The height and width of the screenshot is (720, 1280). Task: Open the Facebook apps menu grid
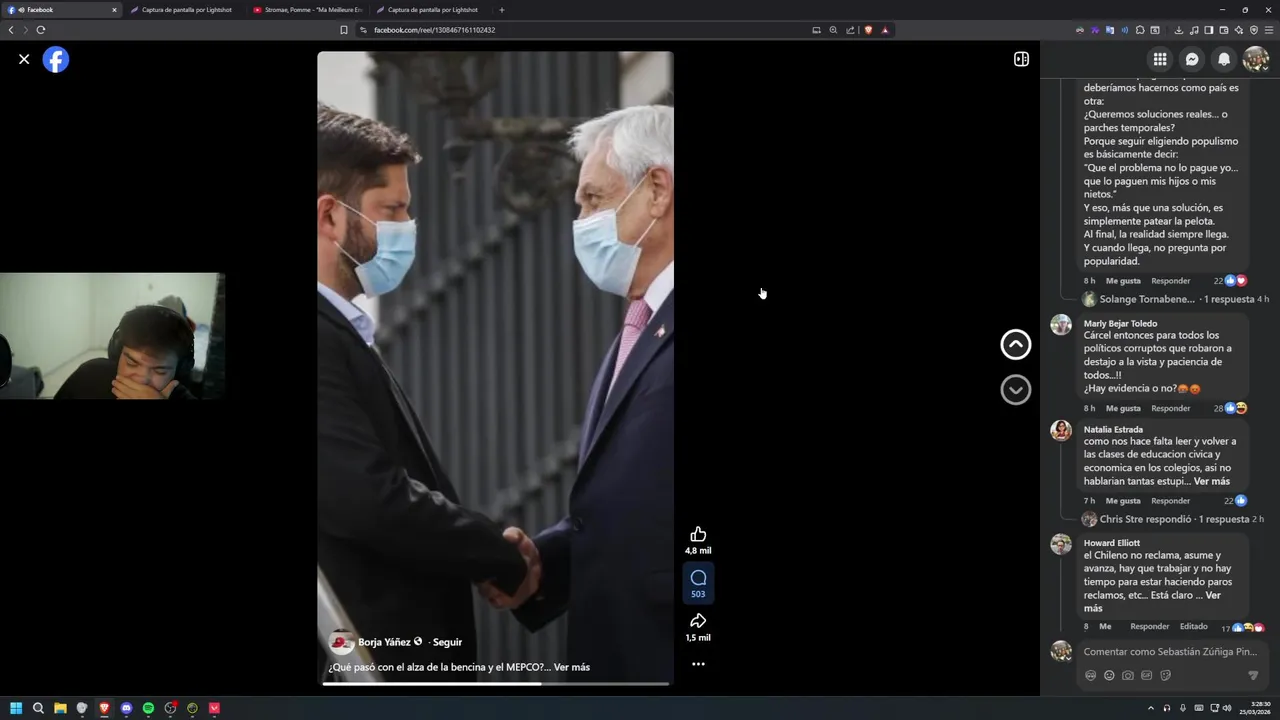pos(1160,59)
